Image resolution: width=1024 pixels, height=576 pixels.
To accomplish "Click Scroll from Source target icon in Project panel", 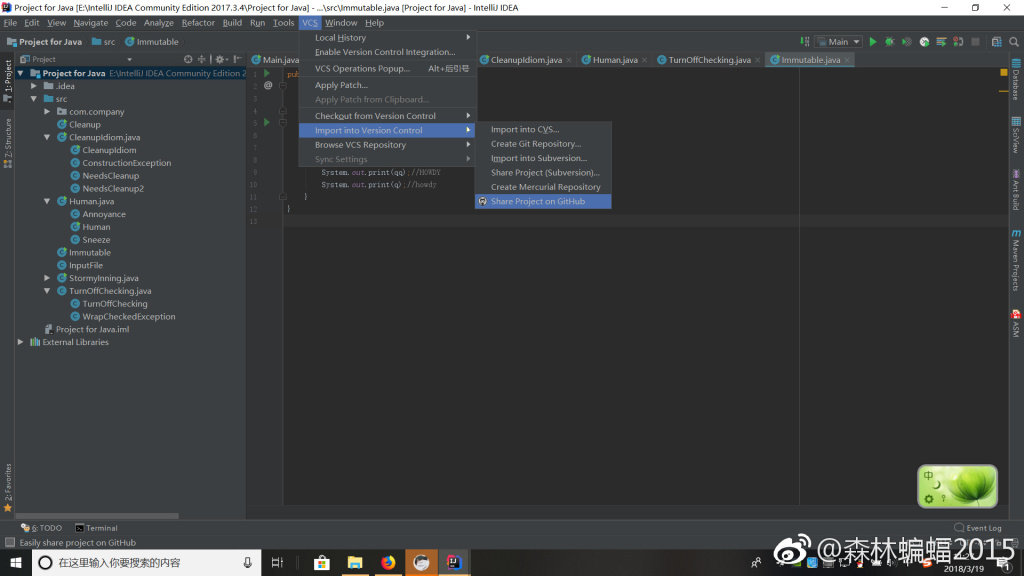I will tap(188, 59).
